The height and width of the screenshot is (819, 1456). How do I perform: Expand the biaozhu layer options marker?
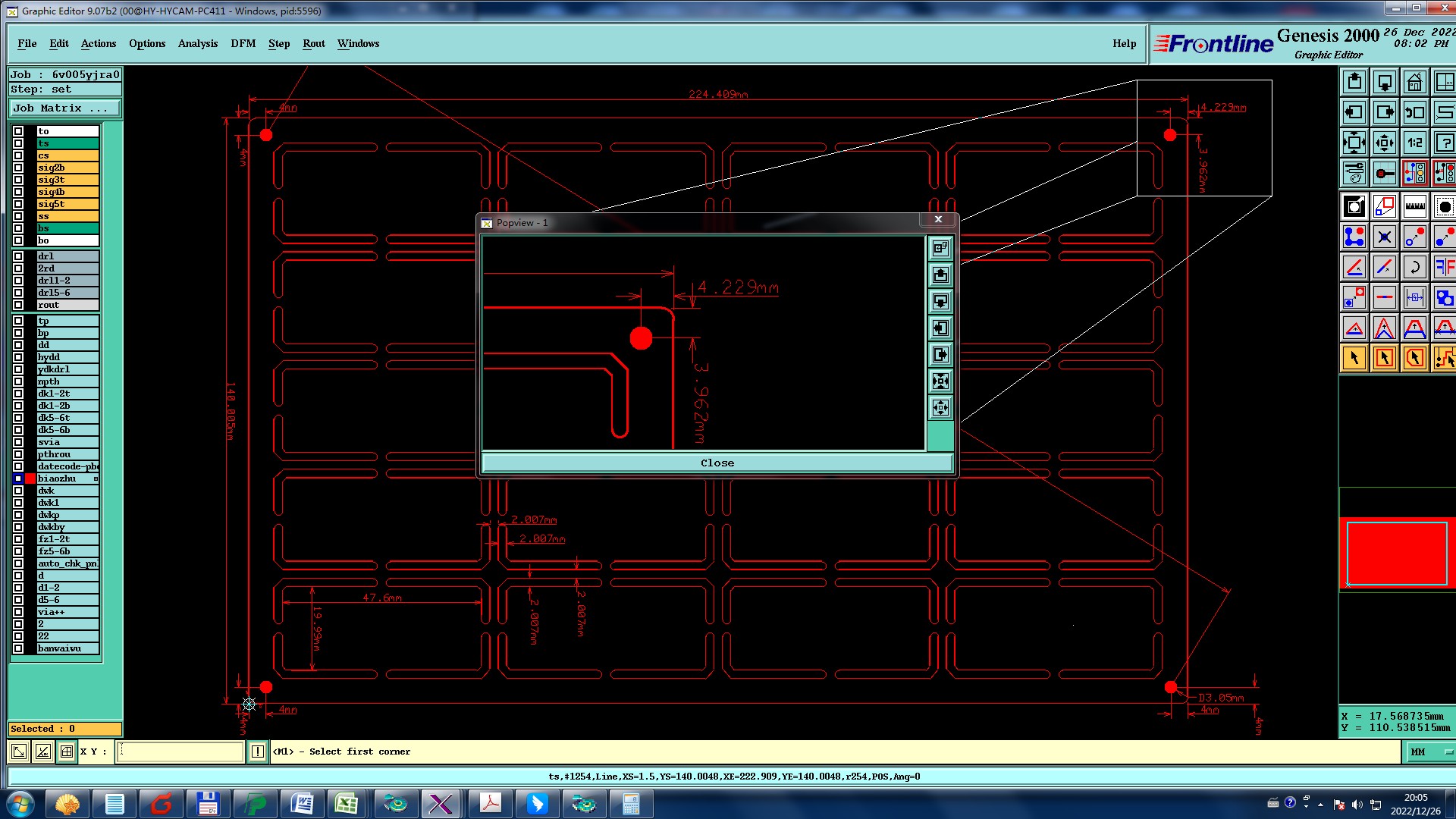96,479
